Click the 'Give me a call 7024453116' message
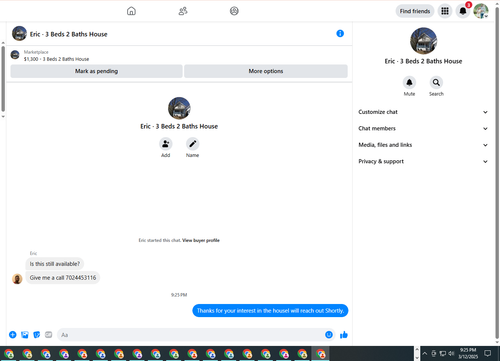This screenshot has width=500, height=361. click(x=63, y=278)
